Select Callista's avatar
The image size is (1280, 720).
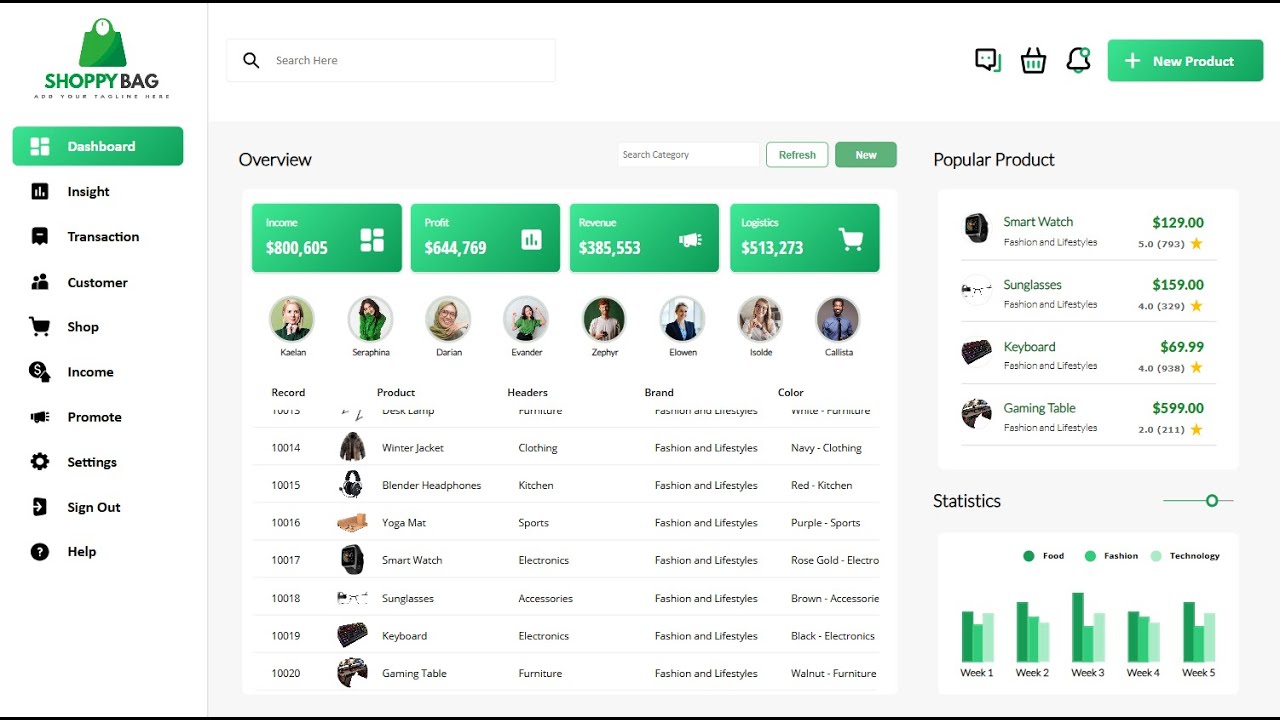pyautogui.click(x=838, y=319)
